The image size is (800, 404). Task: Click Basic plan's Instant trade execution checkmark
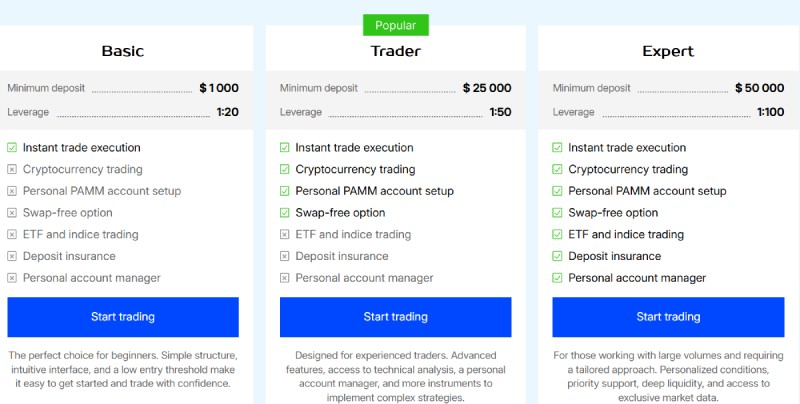click(x=12, y=148)
